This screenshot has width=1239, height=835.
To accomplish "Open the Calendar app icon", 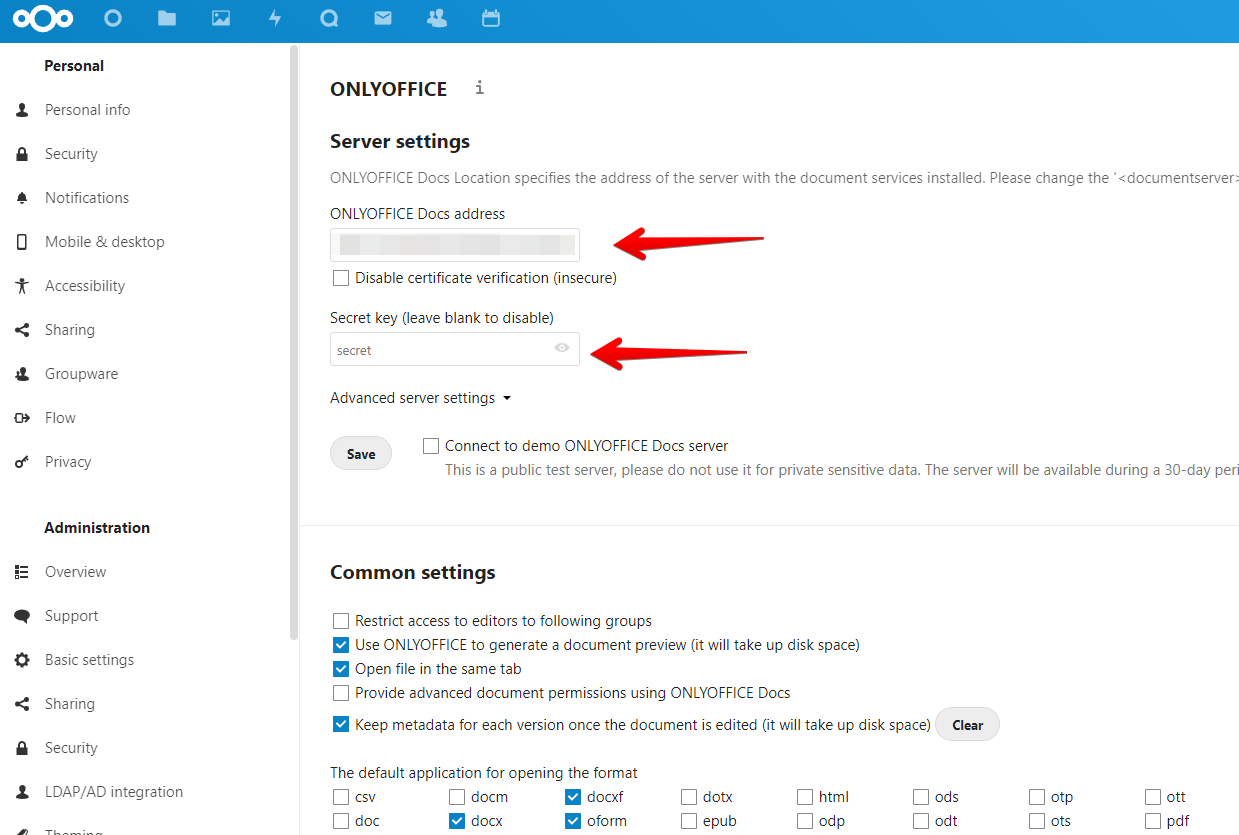I will click(x=491, y=18).
